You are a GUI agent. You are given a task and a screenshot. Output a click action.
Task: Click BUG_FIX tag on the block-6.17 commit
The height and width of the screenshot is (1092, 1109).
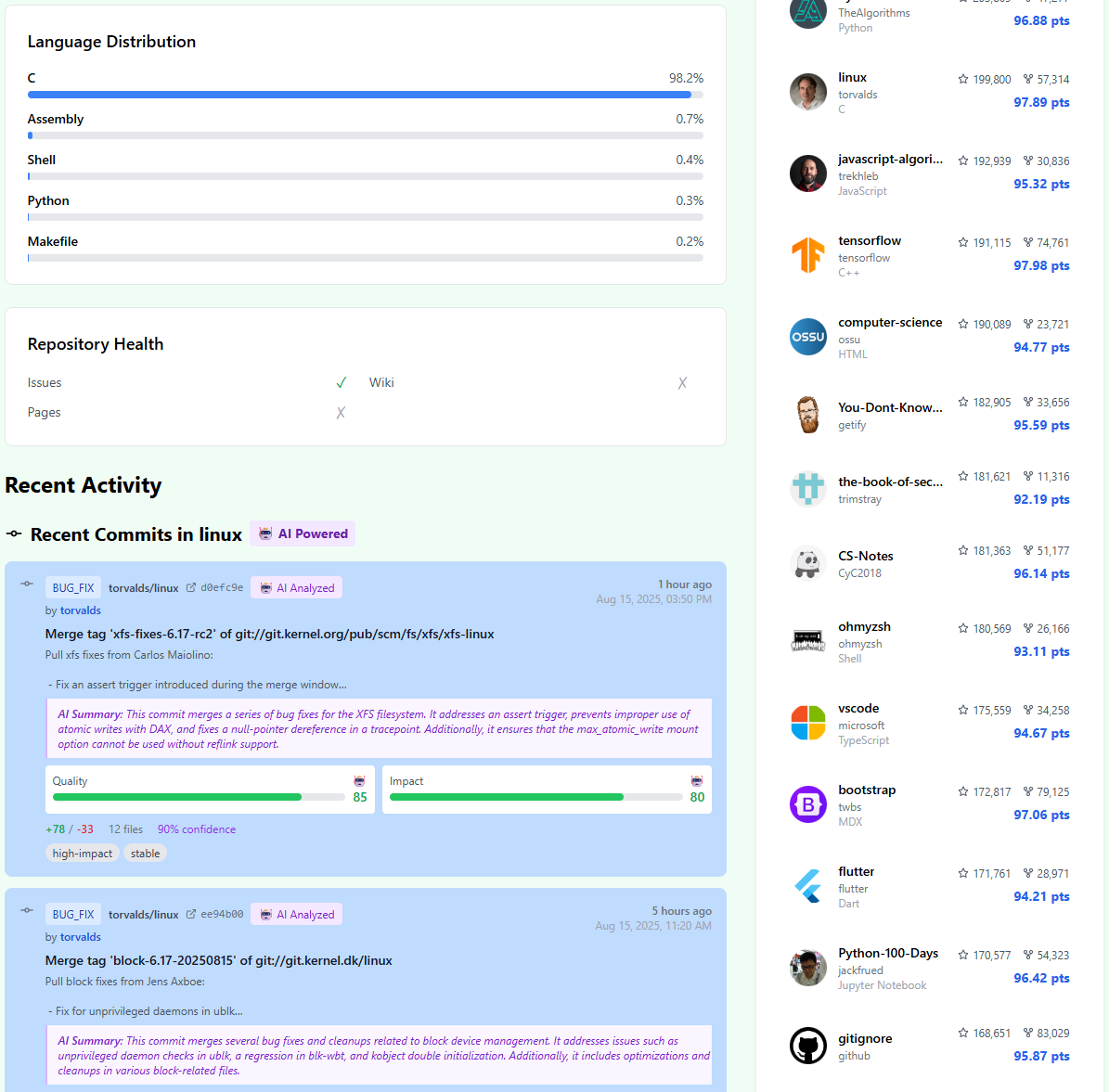pos(72,915)
